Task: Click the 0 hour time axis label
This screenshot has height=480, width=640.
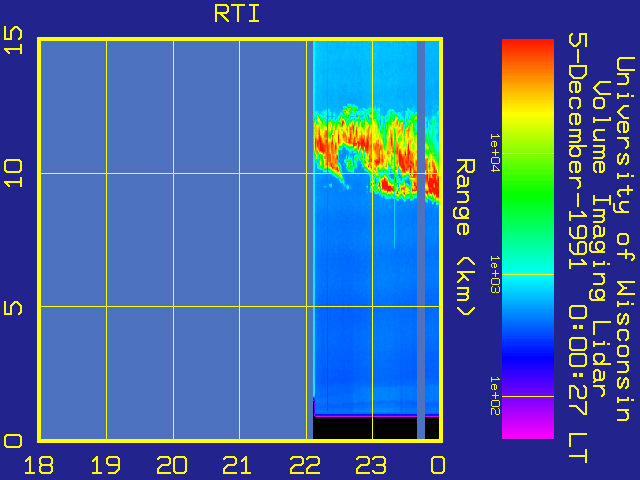Action: click(438, 465)
